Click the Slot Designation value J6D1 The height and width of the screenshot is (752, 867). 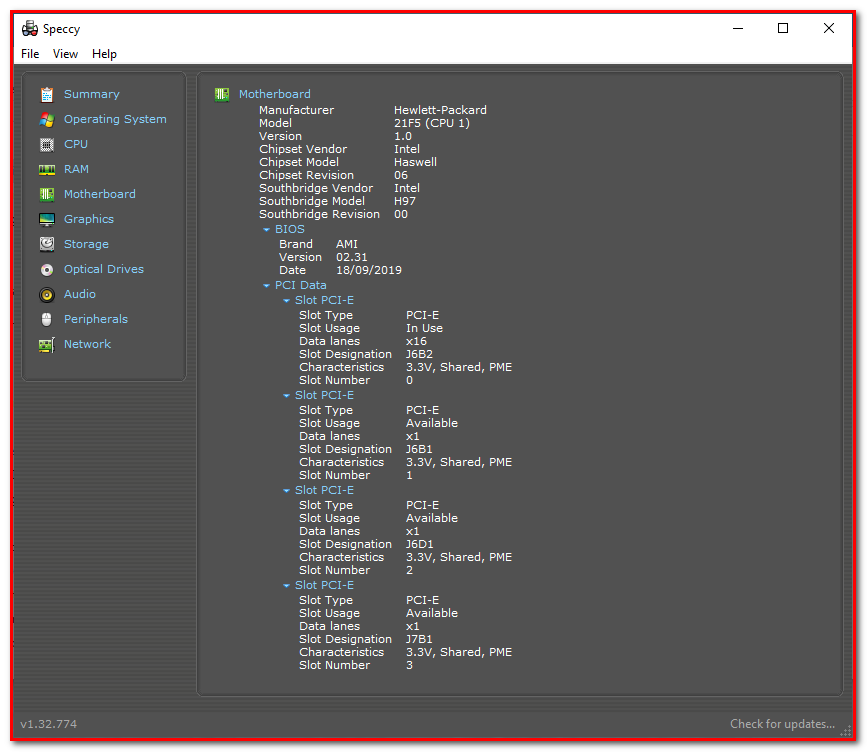tap(420, 545)
